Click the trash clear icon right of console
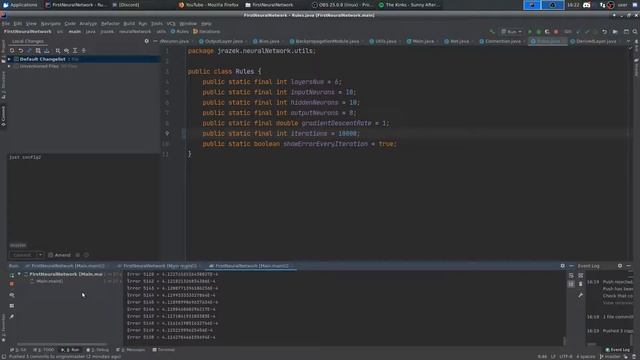Viewport: 640px width, 360px height. [x=580, y=284]
